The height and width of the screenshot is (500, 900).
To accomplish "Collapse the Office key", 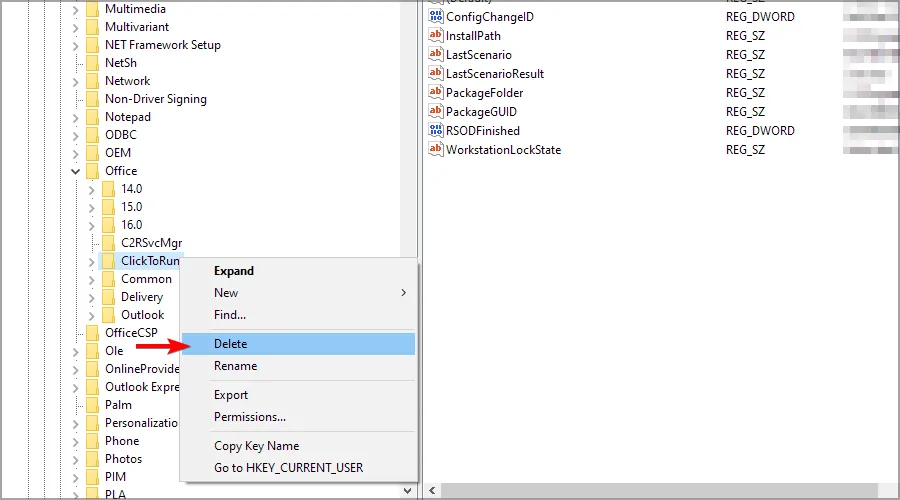I will pyautogui.click(x=75, y=171).
